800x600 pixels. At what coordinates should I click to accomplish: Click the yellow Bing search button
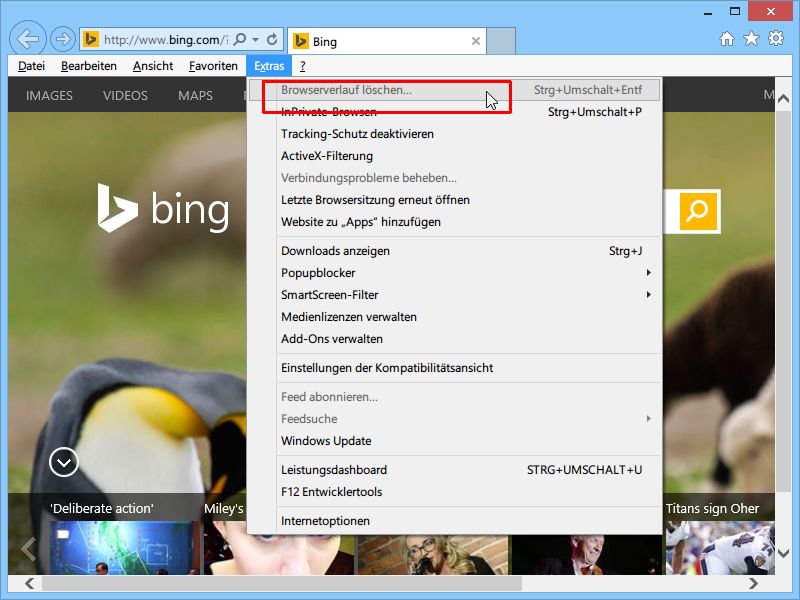[x=697, y=210]
